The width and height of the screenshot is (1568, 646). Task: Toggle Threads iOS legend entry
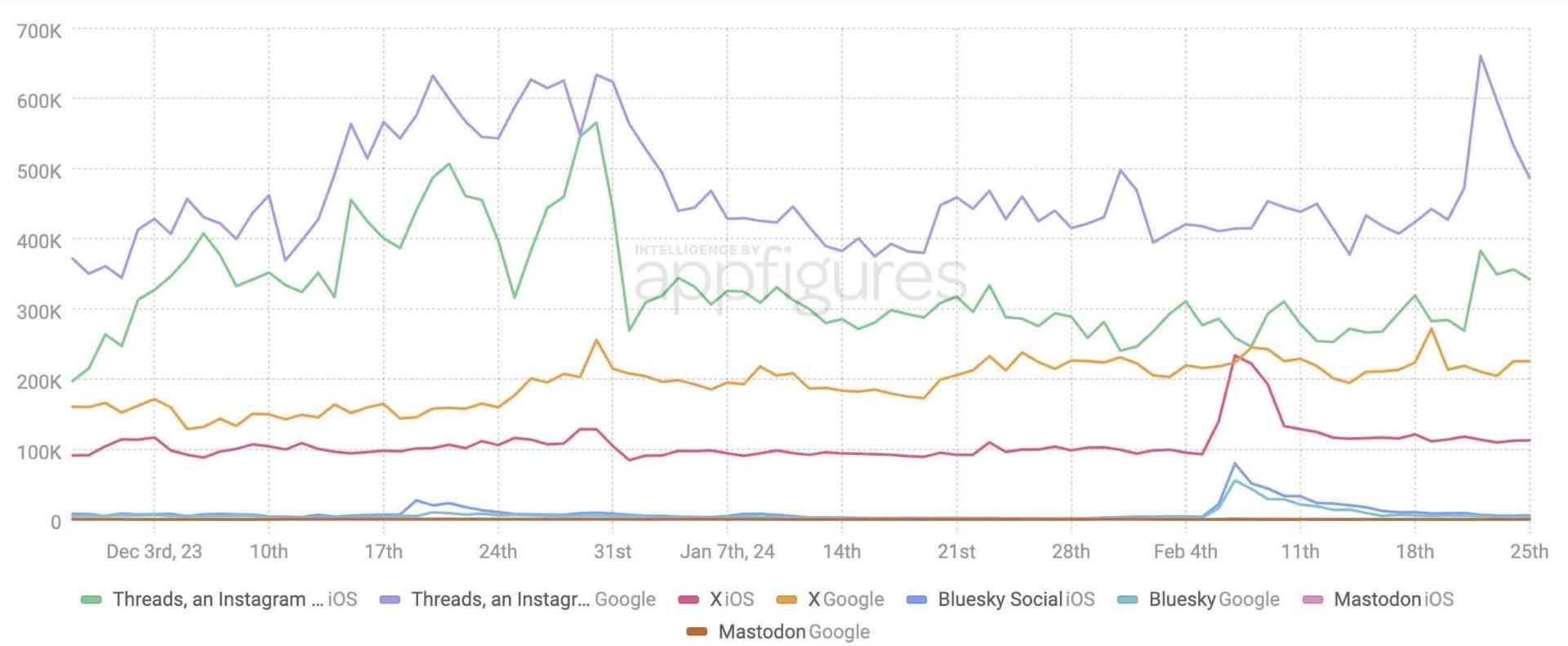point(219,599)
